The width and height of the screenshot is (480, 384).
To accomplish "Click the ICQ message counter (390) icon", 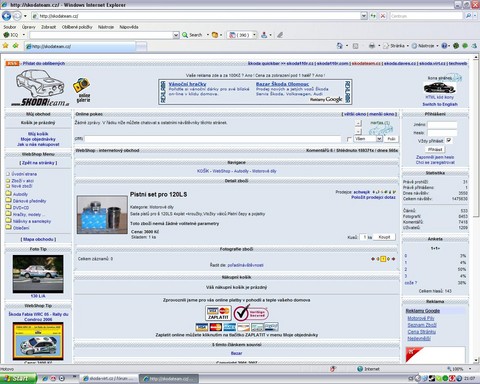I will pos(240,35).
